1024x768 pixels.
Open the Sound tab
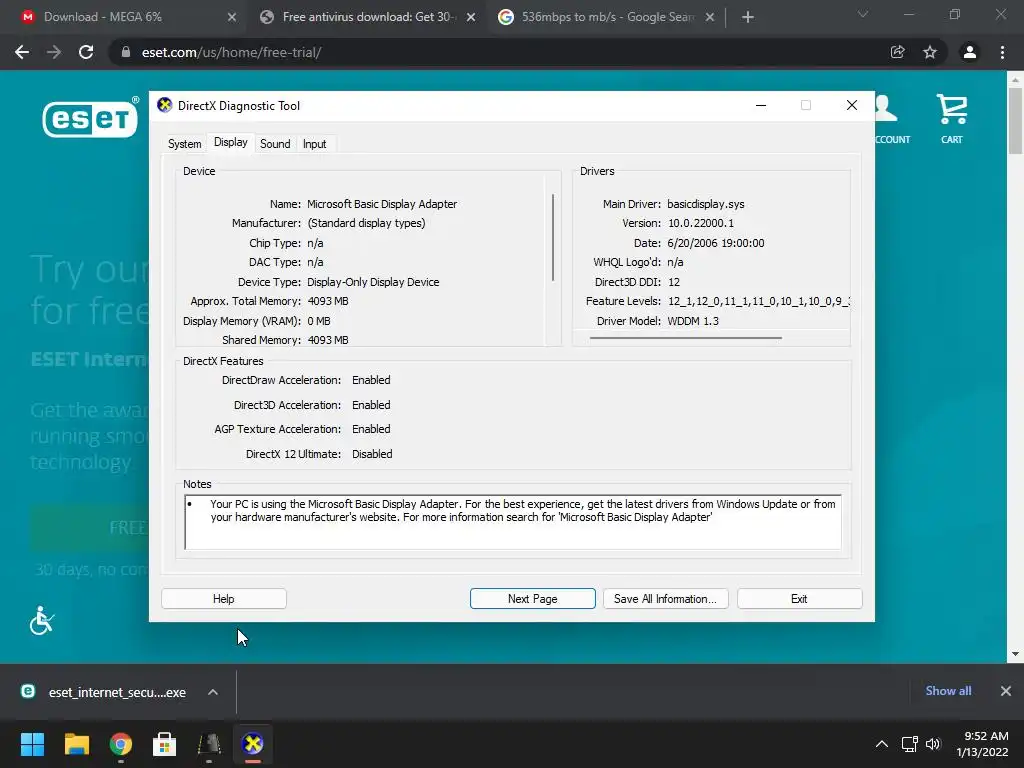click(275, 144)
